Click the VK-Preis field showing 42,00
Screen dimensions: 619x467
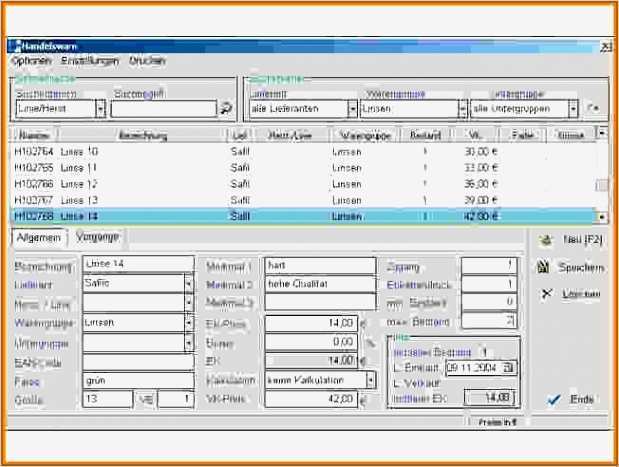[311, 399]
